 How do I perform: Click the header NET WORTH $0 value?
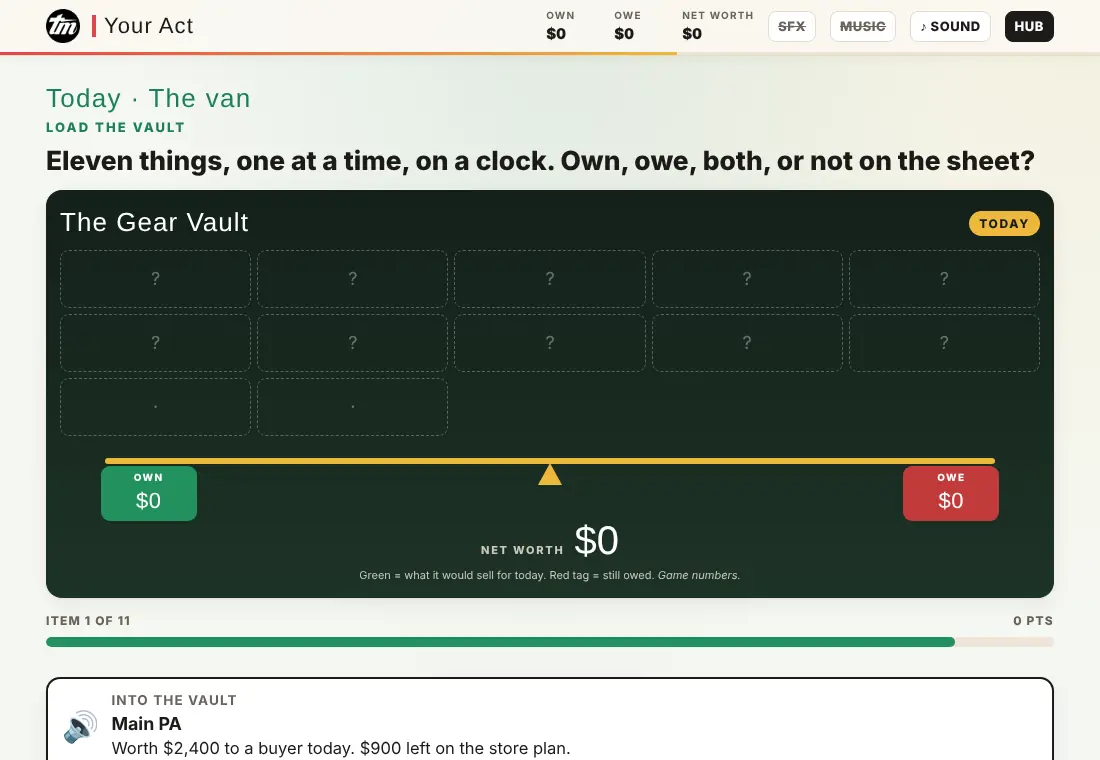[692, 34]
